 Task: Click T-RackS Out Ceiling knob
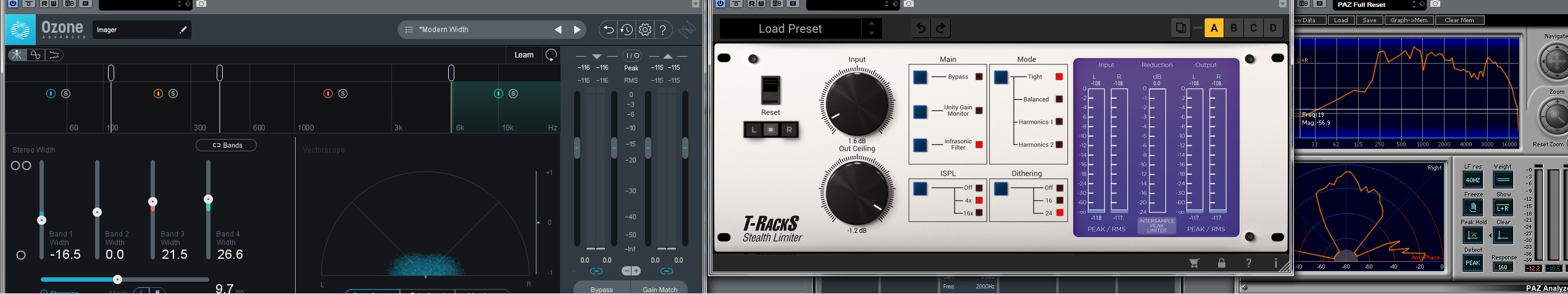click(857, 192)
